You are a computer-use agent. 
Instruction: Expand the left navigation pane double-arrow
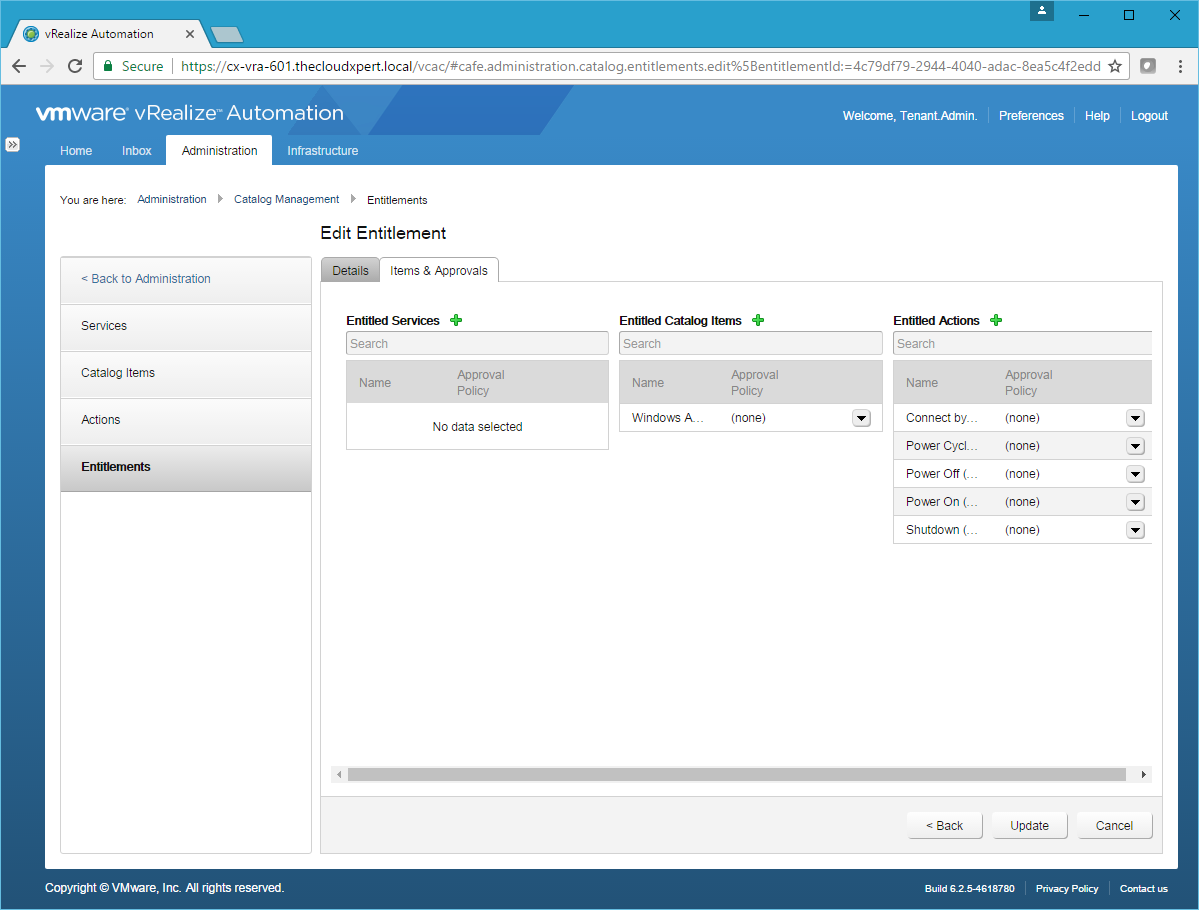coord(13,144)
